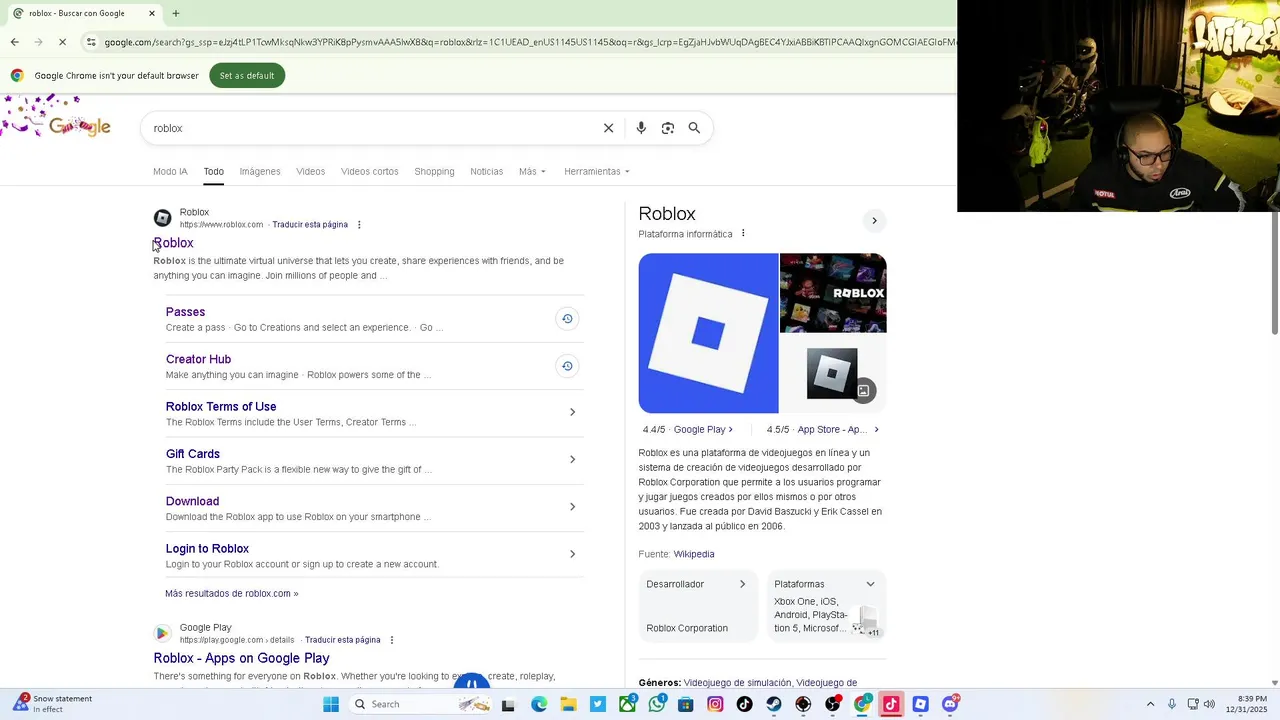Switch to the Shopping tab
Screen dimensions: 1280x720
[x=434, y=171]
